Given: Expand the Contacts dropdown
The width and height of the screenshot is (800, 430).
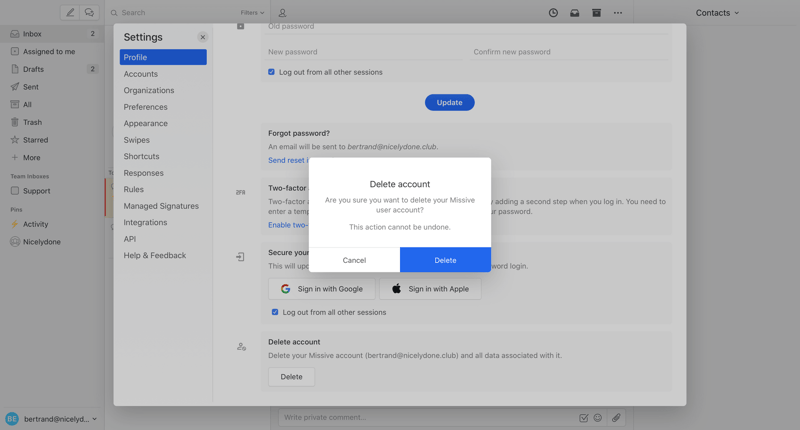Looking at the screenshot, I should [x=717, y=13].
